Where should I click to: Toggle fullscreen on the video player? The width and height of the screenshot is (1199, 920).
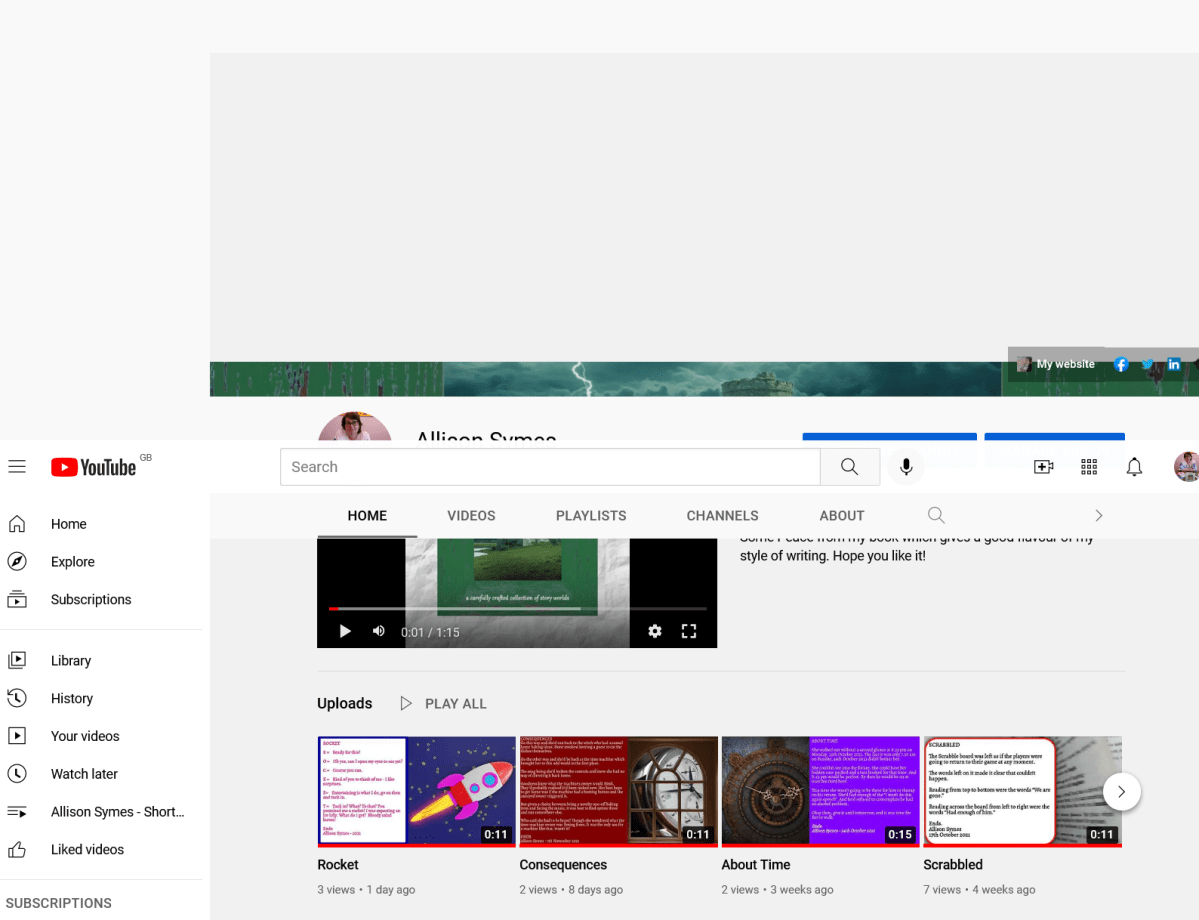click(x=689, y=631)
